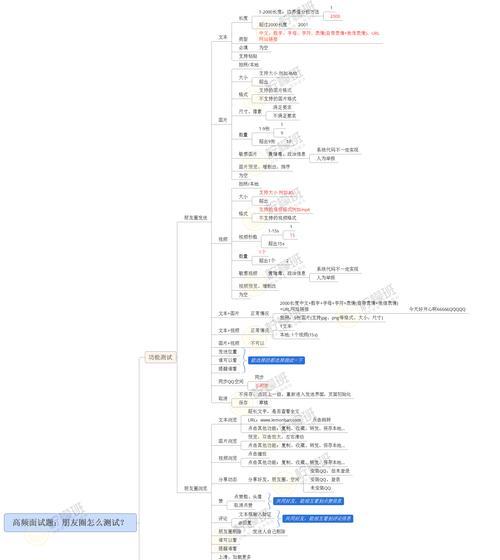Select the 功能测试 branch node
Viewport: 500px width, 560px height.
pyautogui.click(x=160, y=357)
